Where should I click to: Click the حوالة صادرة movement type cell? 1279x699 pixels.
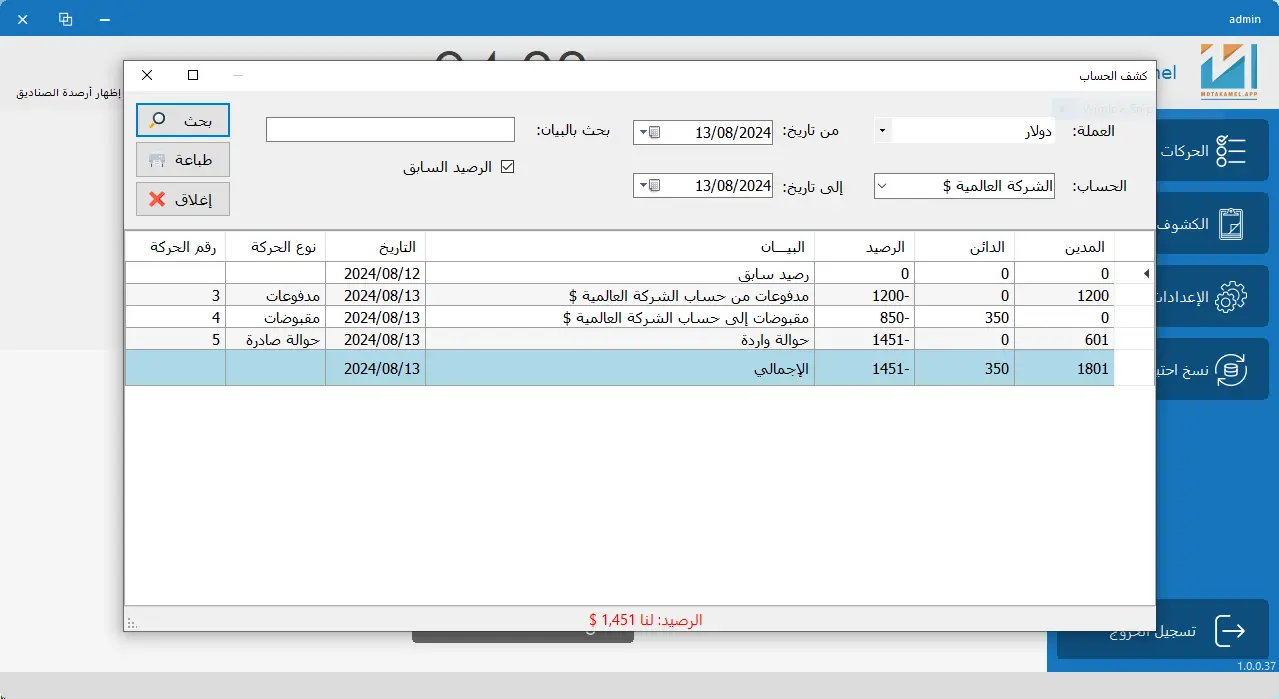275,339
